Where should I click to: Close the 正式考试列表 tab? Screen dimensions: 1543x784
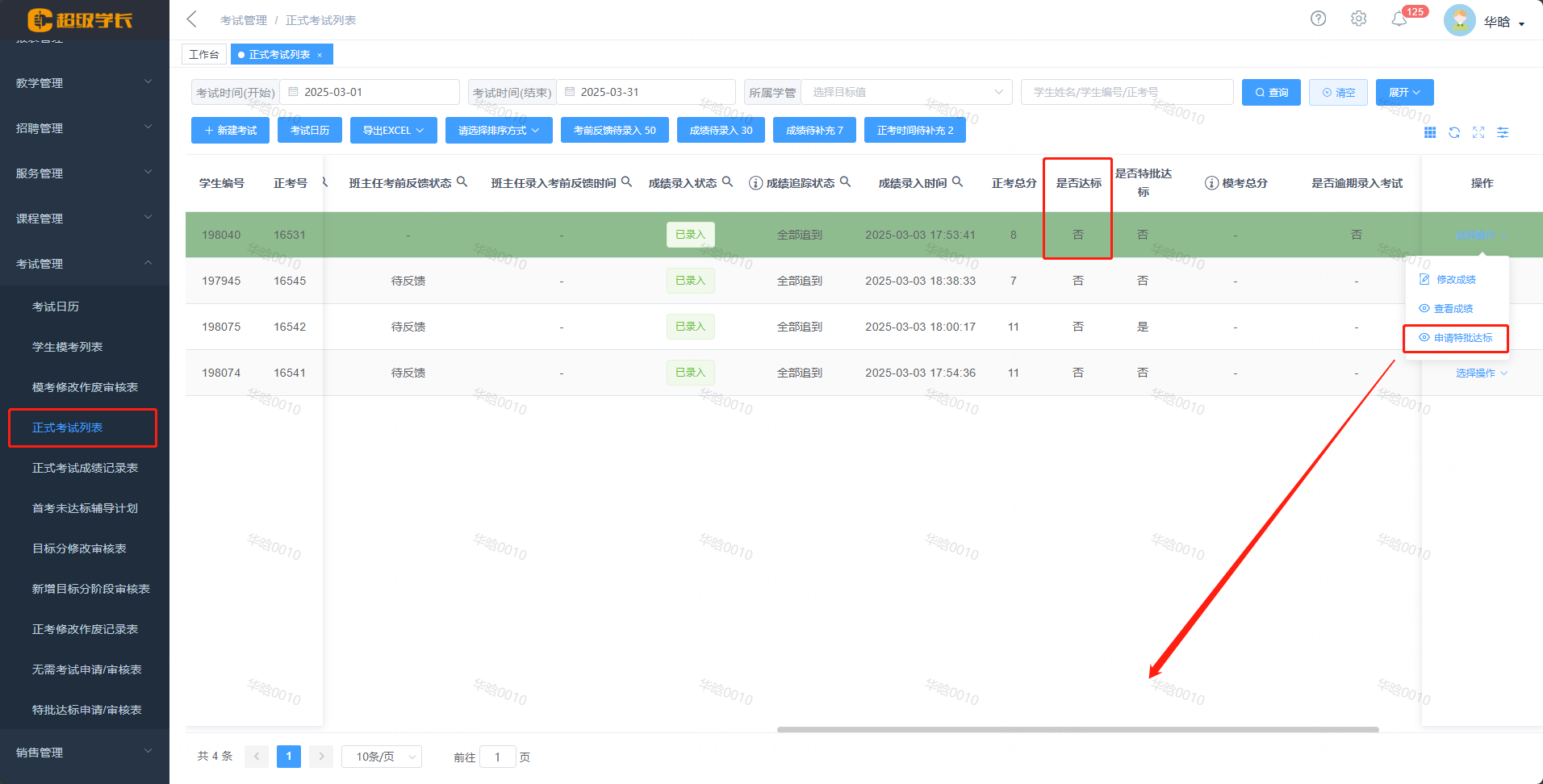point(320,55)
